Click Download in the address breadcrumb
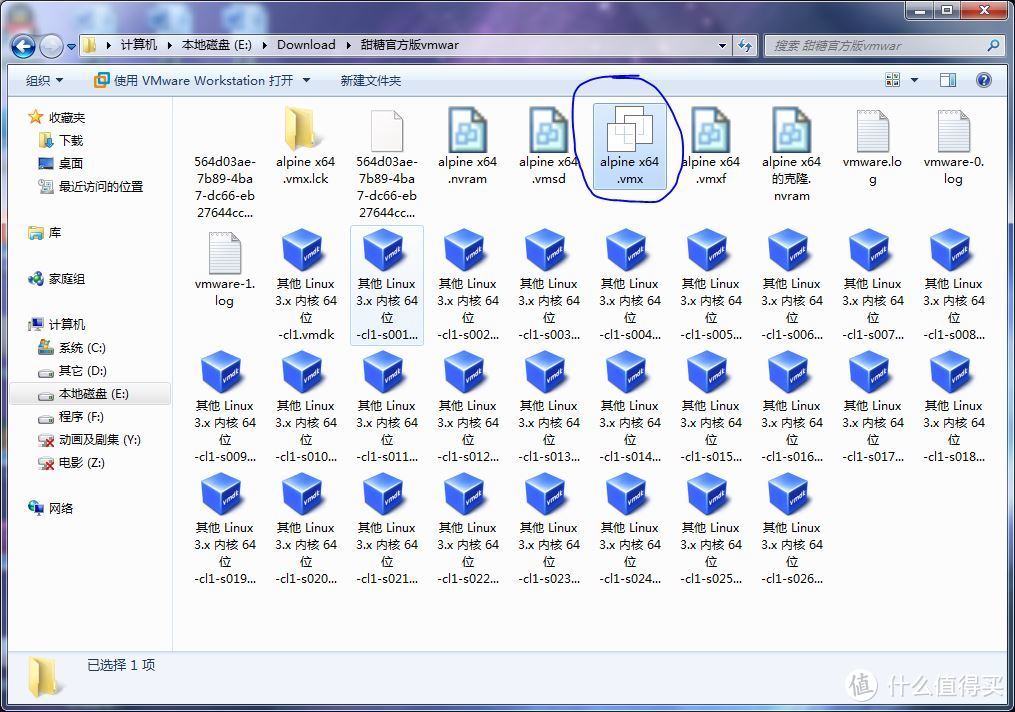This screenshot has height=712, width=1015. click(x=306, y=45)
